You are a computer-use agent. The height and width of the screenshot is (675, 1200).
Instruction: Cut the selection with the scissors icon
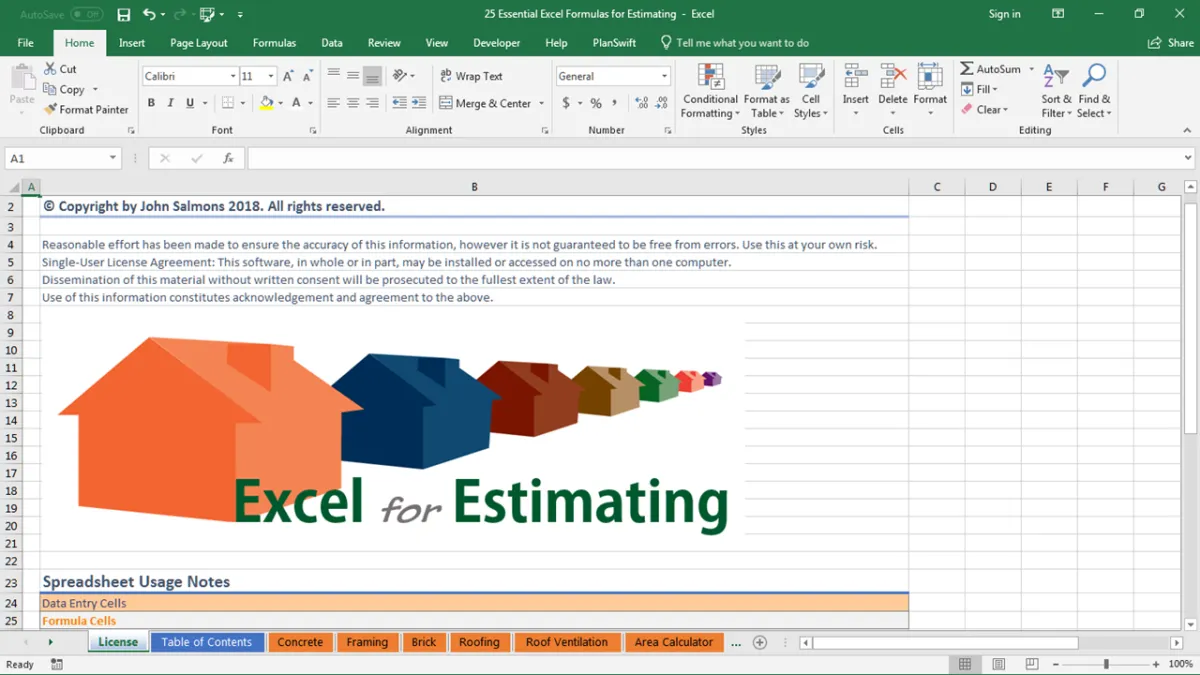(60, 69)
